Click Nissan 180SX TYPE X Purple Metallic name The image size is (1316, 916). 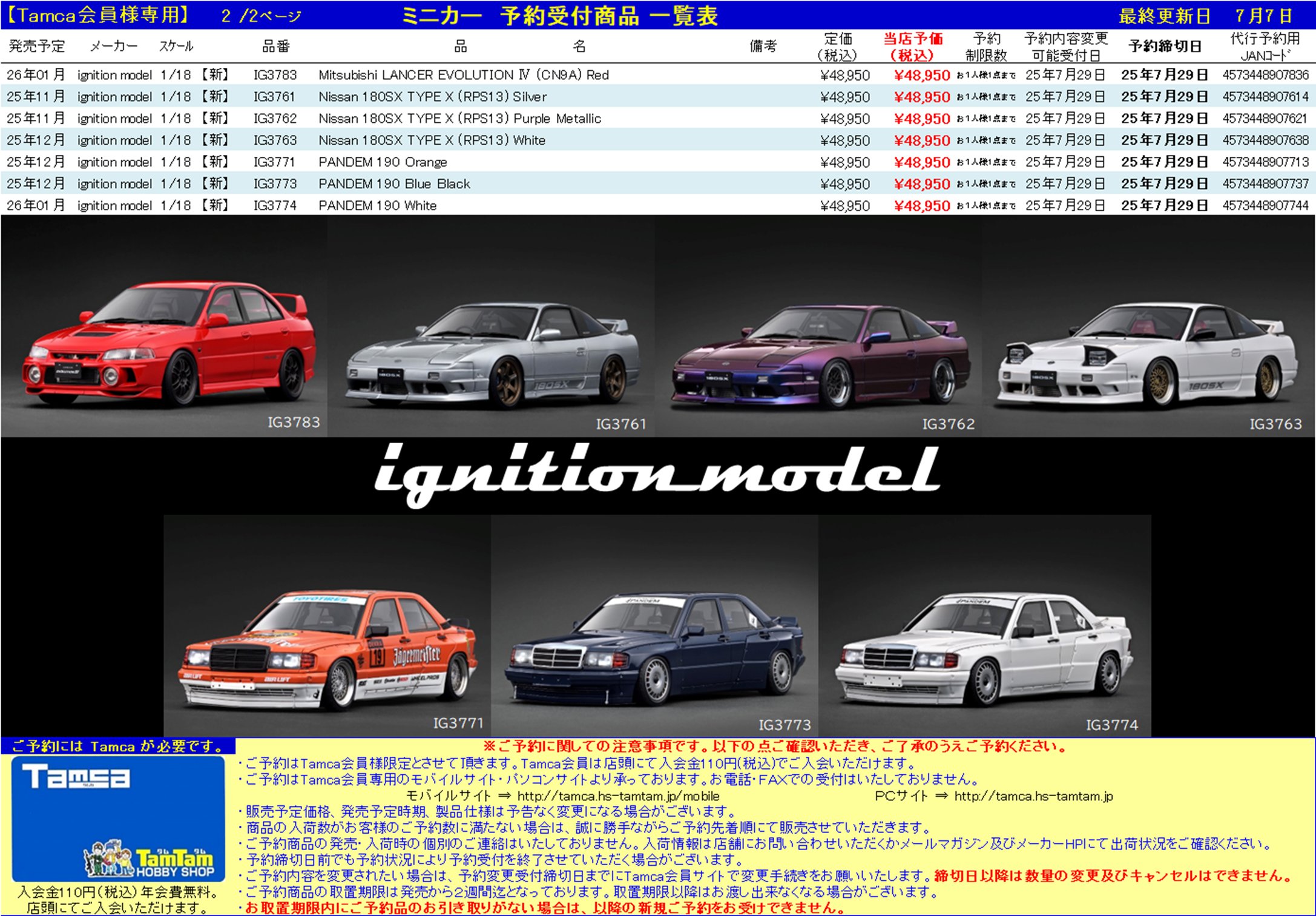click(459, 119)
